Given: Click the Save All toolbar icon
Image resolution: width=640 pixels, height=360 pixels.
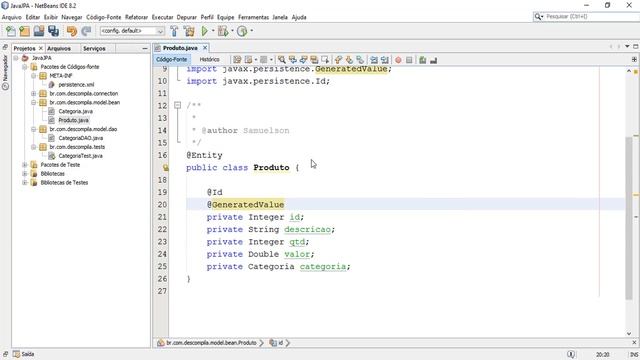Looking at the screenshot, I should tap(53, 31).
